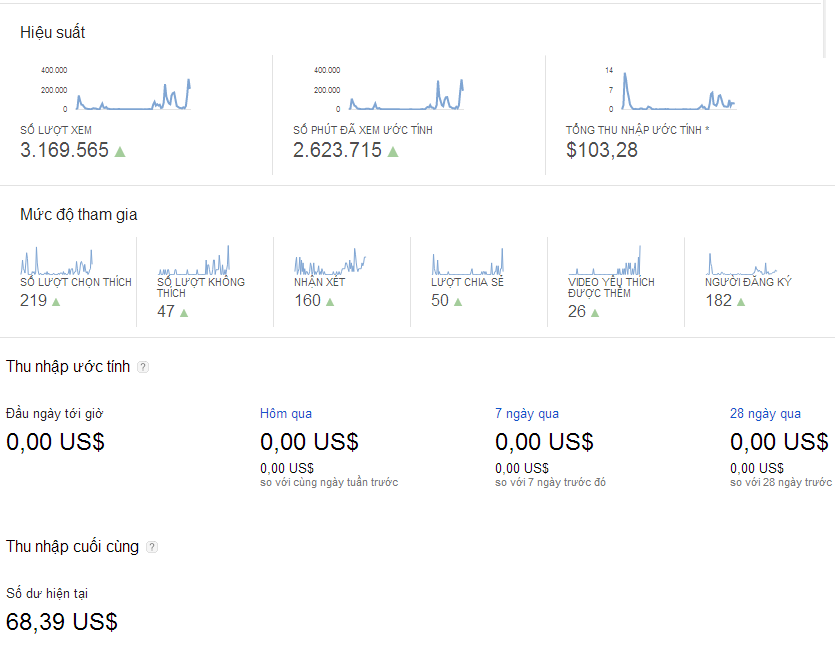Click green trend arrow beside 160 comments
The width and height of the screenshot is (835, 648).
[x=330, y=302]
